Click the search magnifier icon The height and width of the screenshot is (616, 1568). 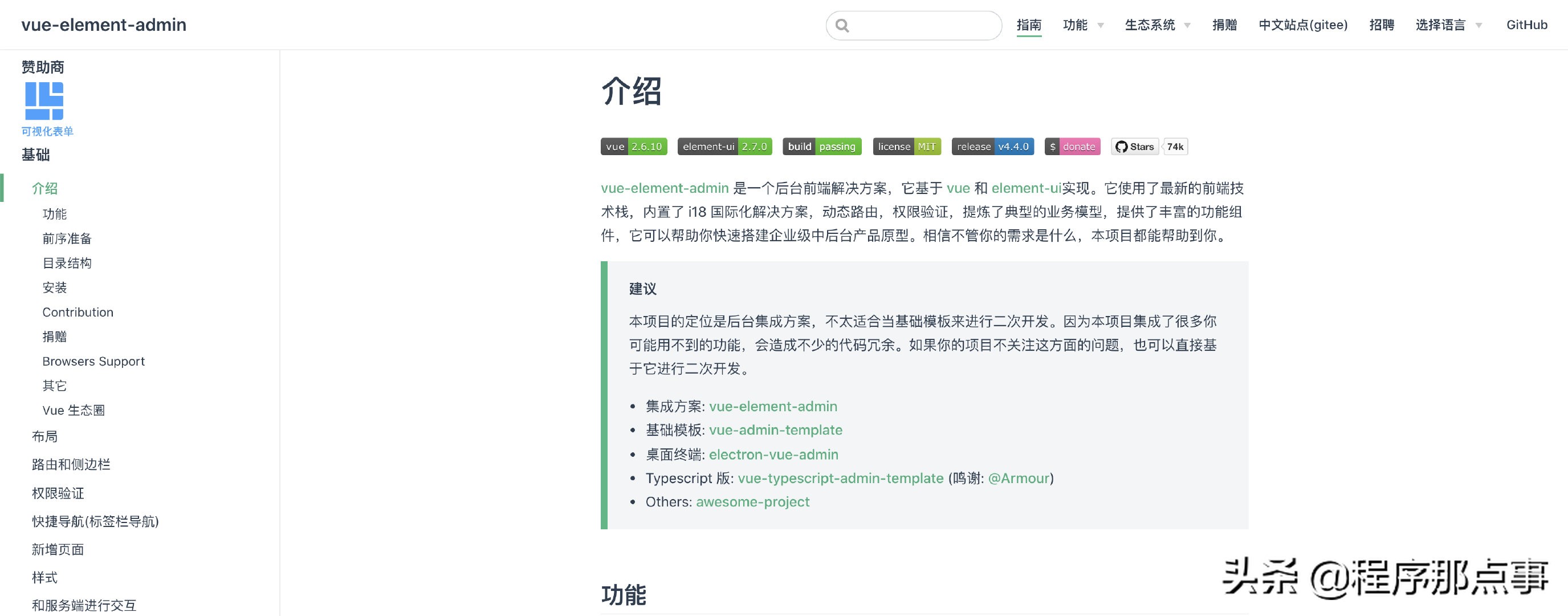point(842,26)
